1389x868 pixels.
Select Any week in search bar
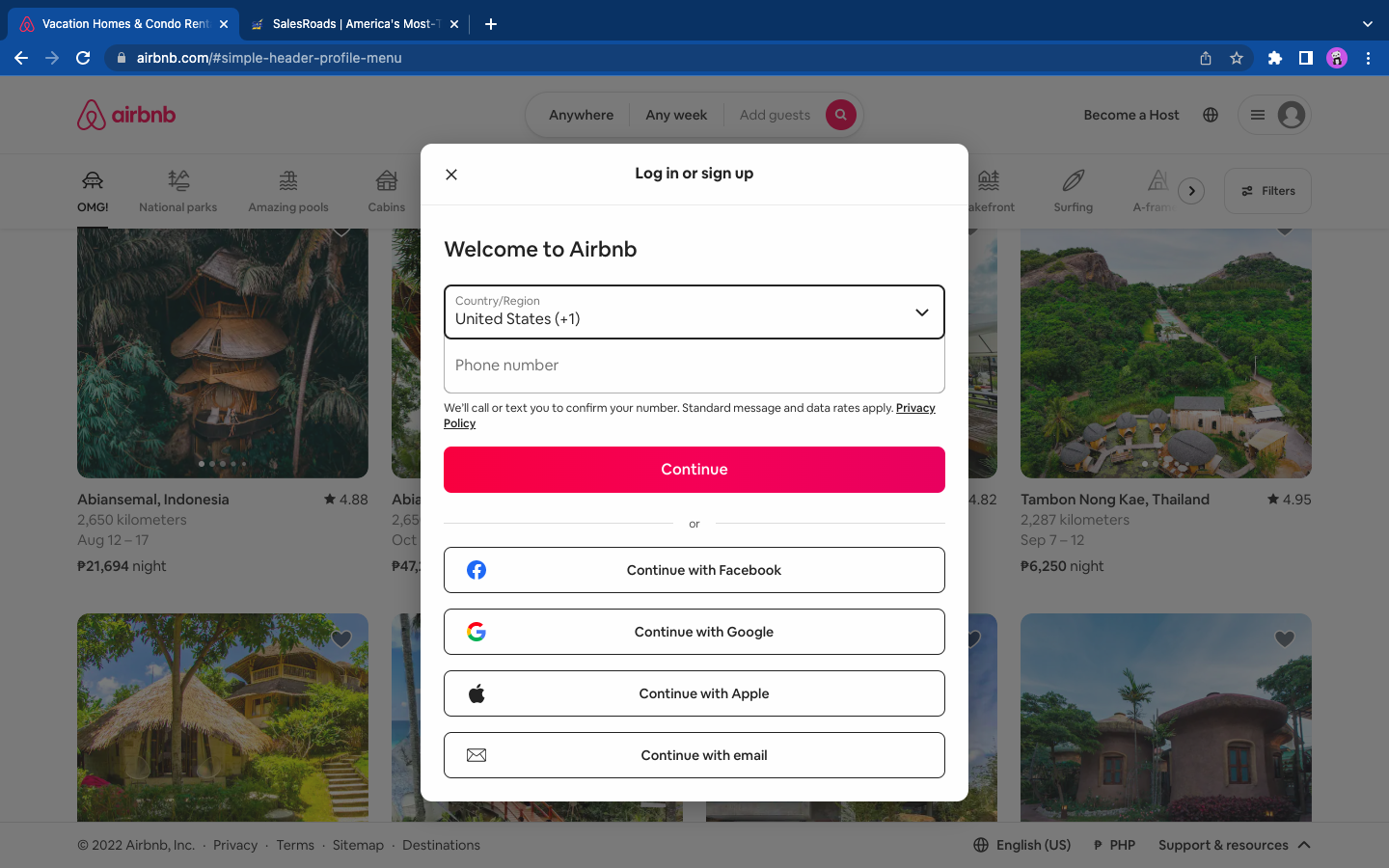pyautogui.click(x=676, y=115)
